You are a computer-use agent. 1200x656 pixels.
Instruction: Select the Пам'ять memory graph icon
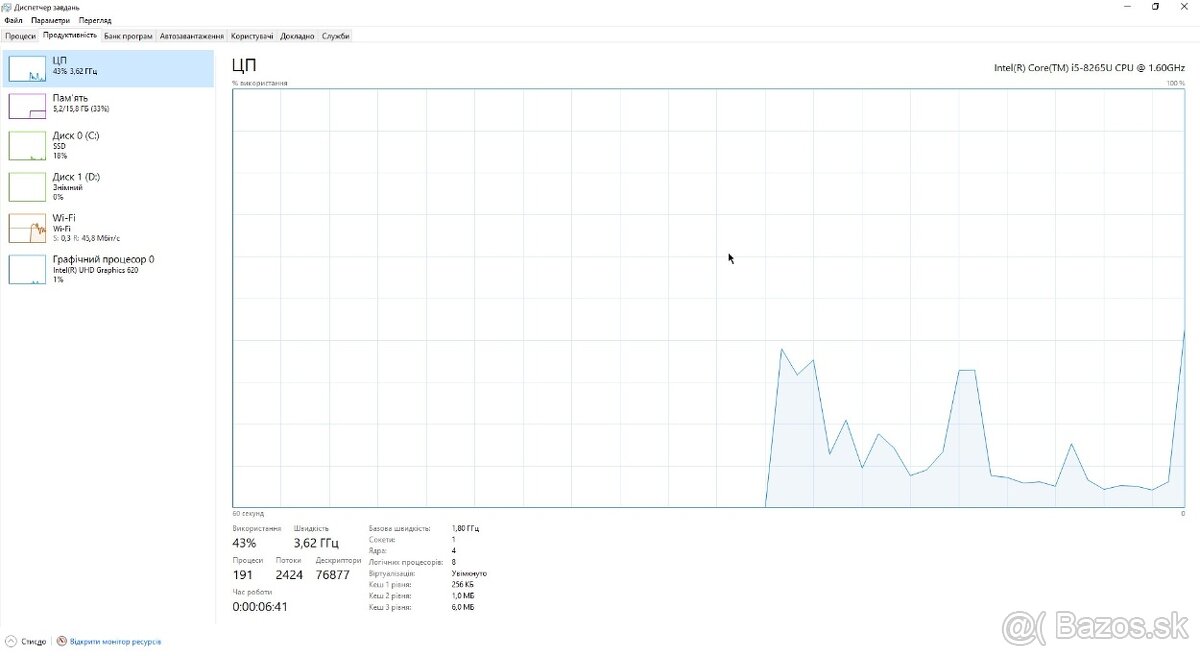click(27, 105)
